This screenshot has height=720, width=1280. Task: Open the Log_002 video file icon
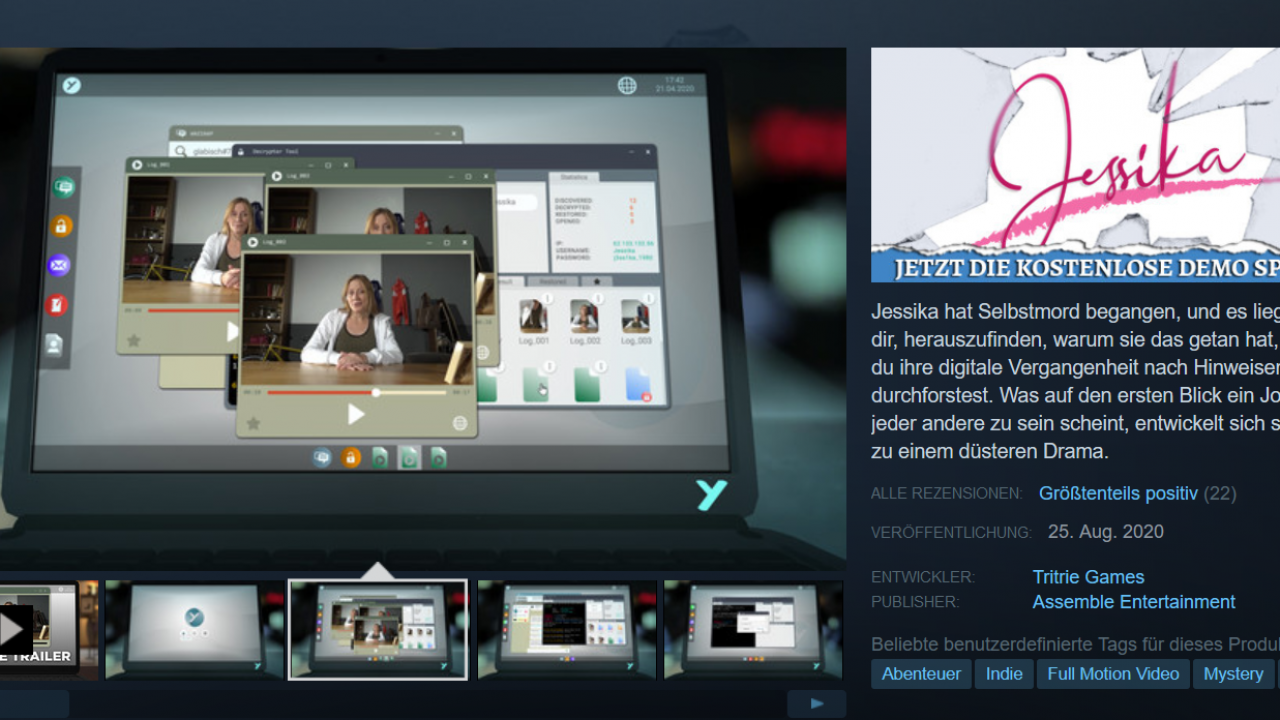point(584,317)
